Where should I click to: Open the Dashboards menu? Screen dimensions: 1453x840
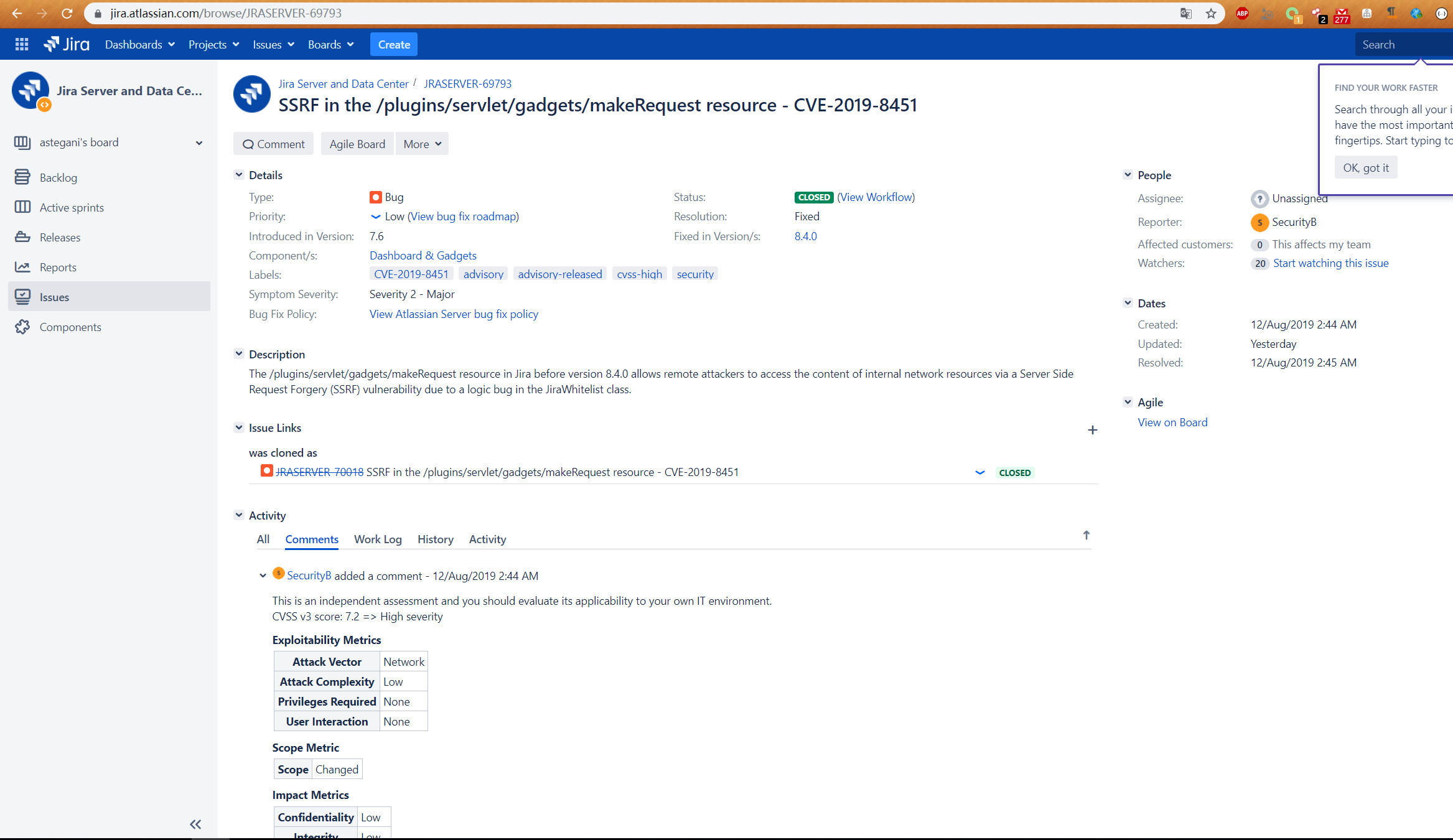coord(139,44)
